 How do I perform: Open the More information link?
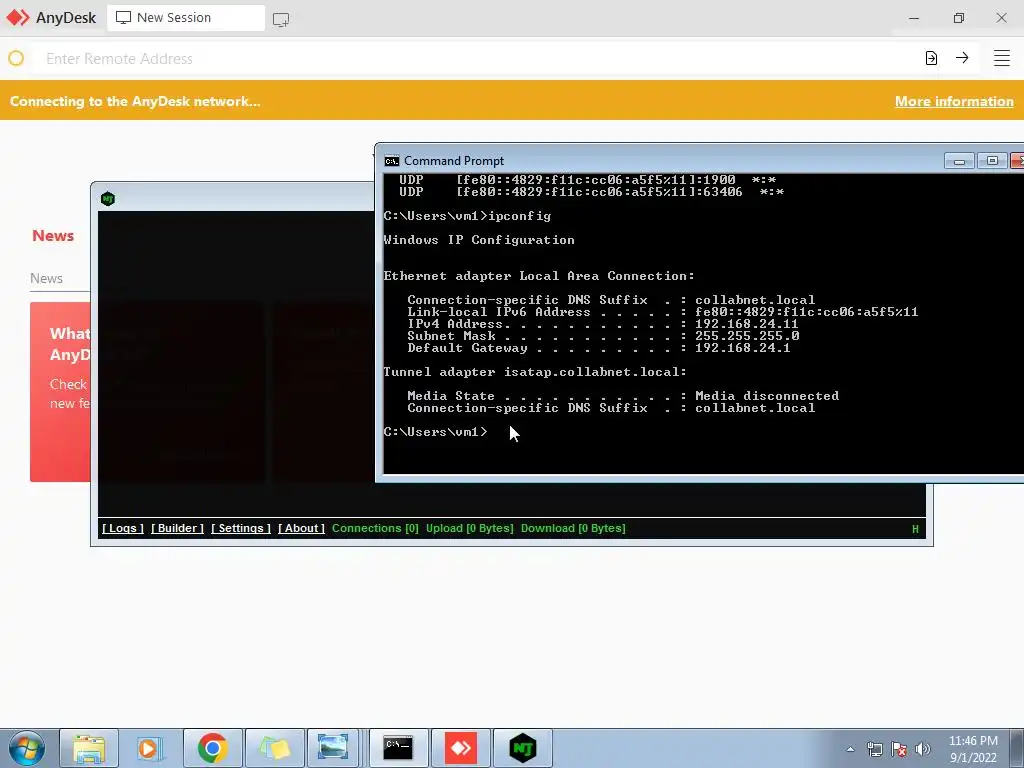coord(954,101)
